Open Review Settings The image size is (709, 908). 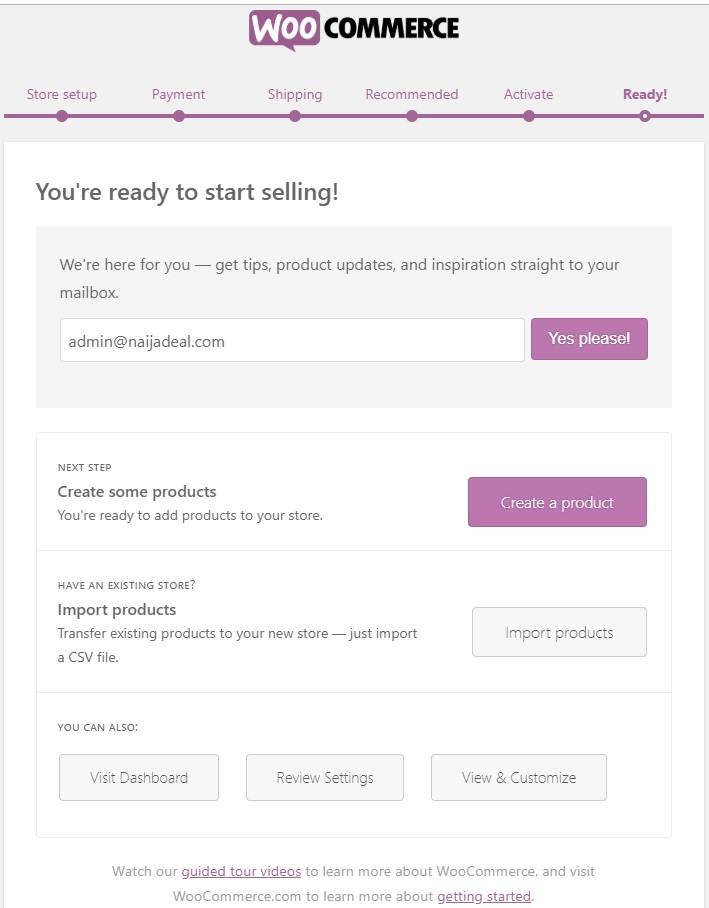(x=325, y=777)
